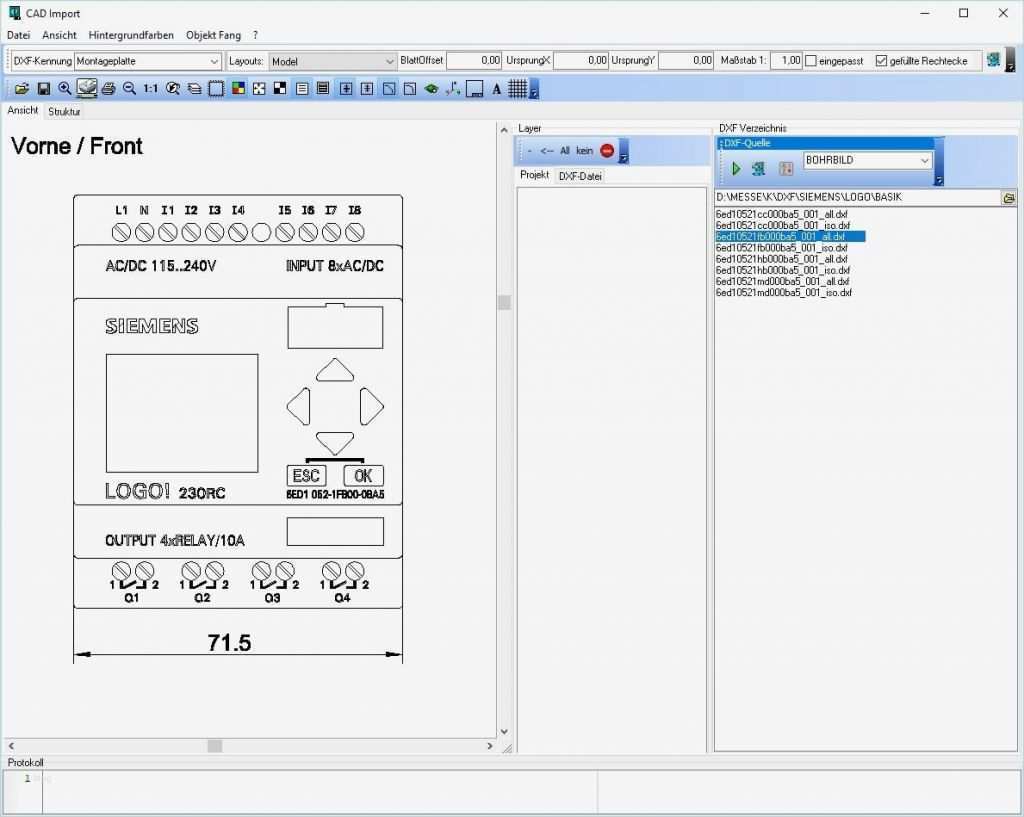Click the '<--' button in Layer toolbar
Screen dimensions: 1024x817
(x=547, y=151)
